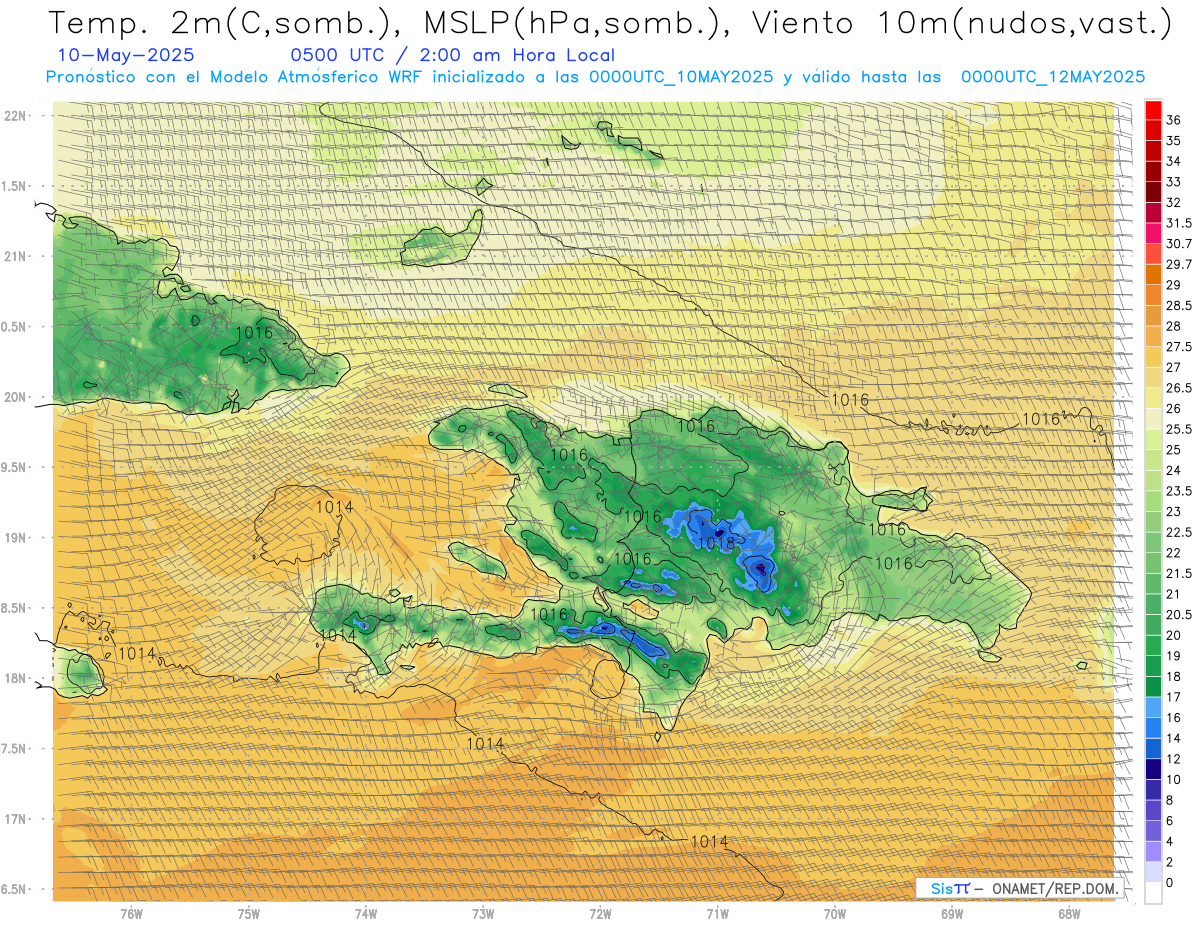Click the legend value '34'
1200x927 pixels.
point(1174,161)
